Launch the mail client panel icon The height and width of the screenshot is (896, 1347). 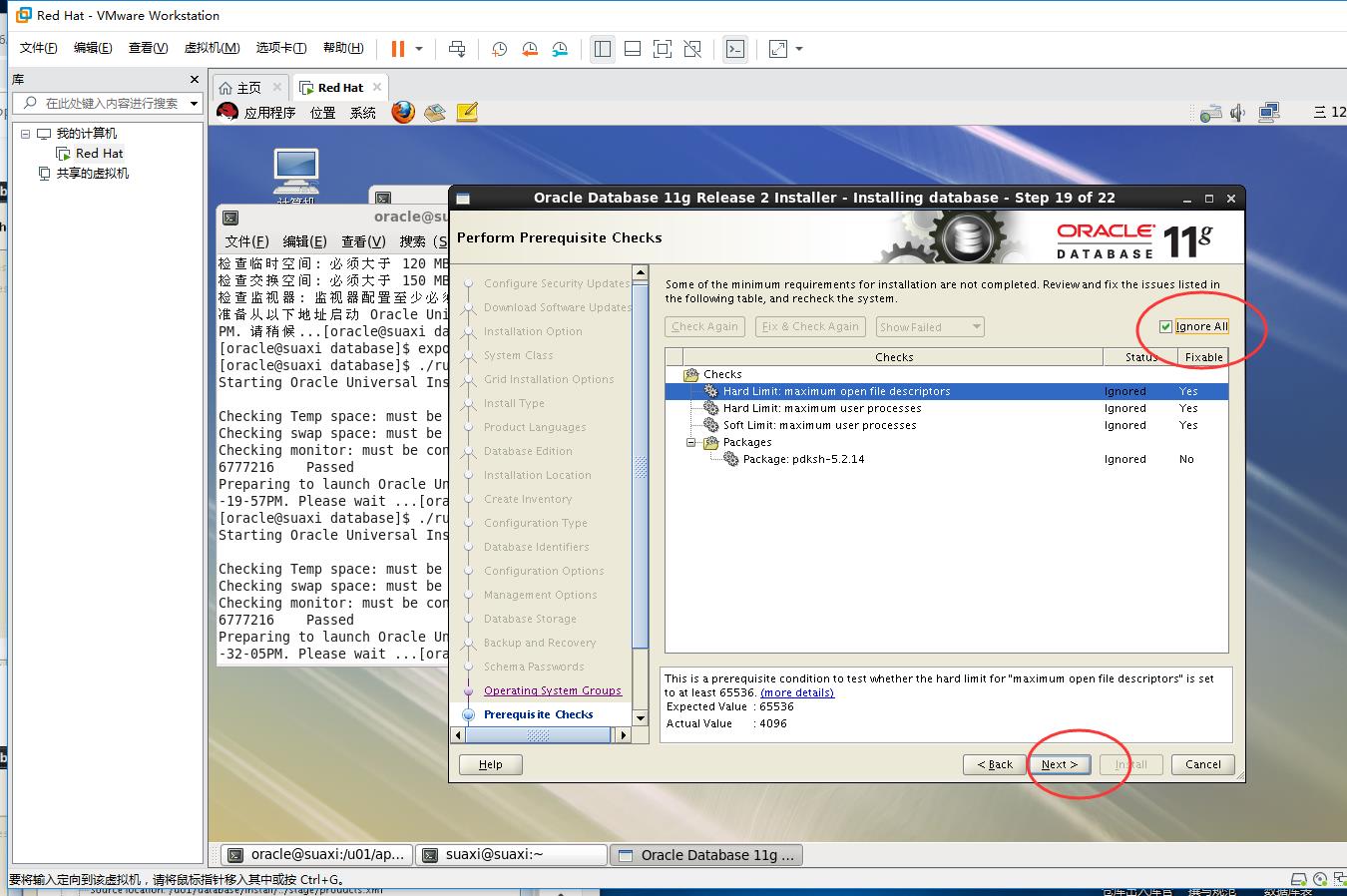(x=434, y=112)
